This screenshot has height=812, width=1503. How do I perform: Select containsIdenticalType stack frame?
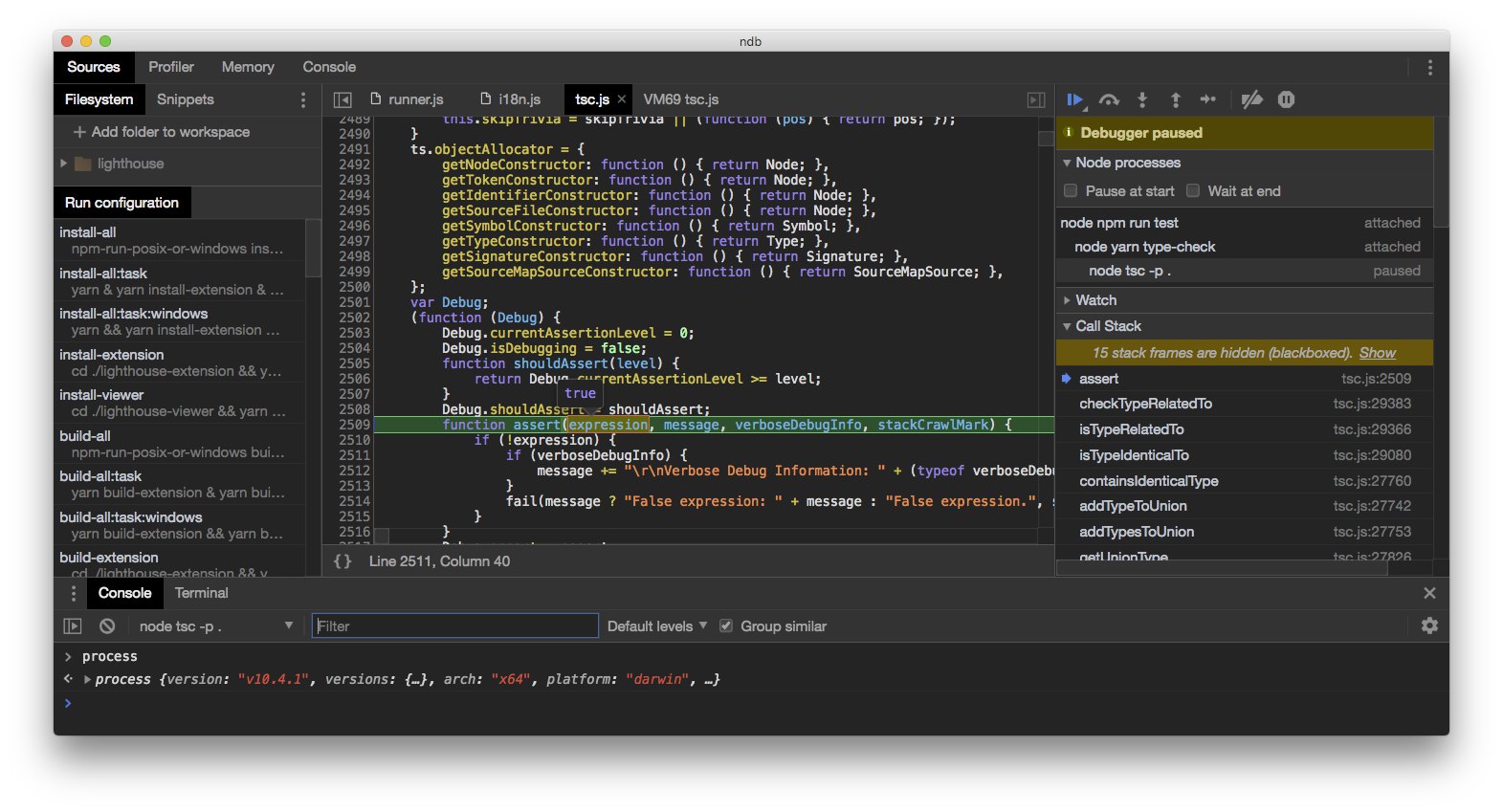1244,481
